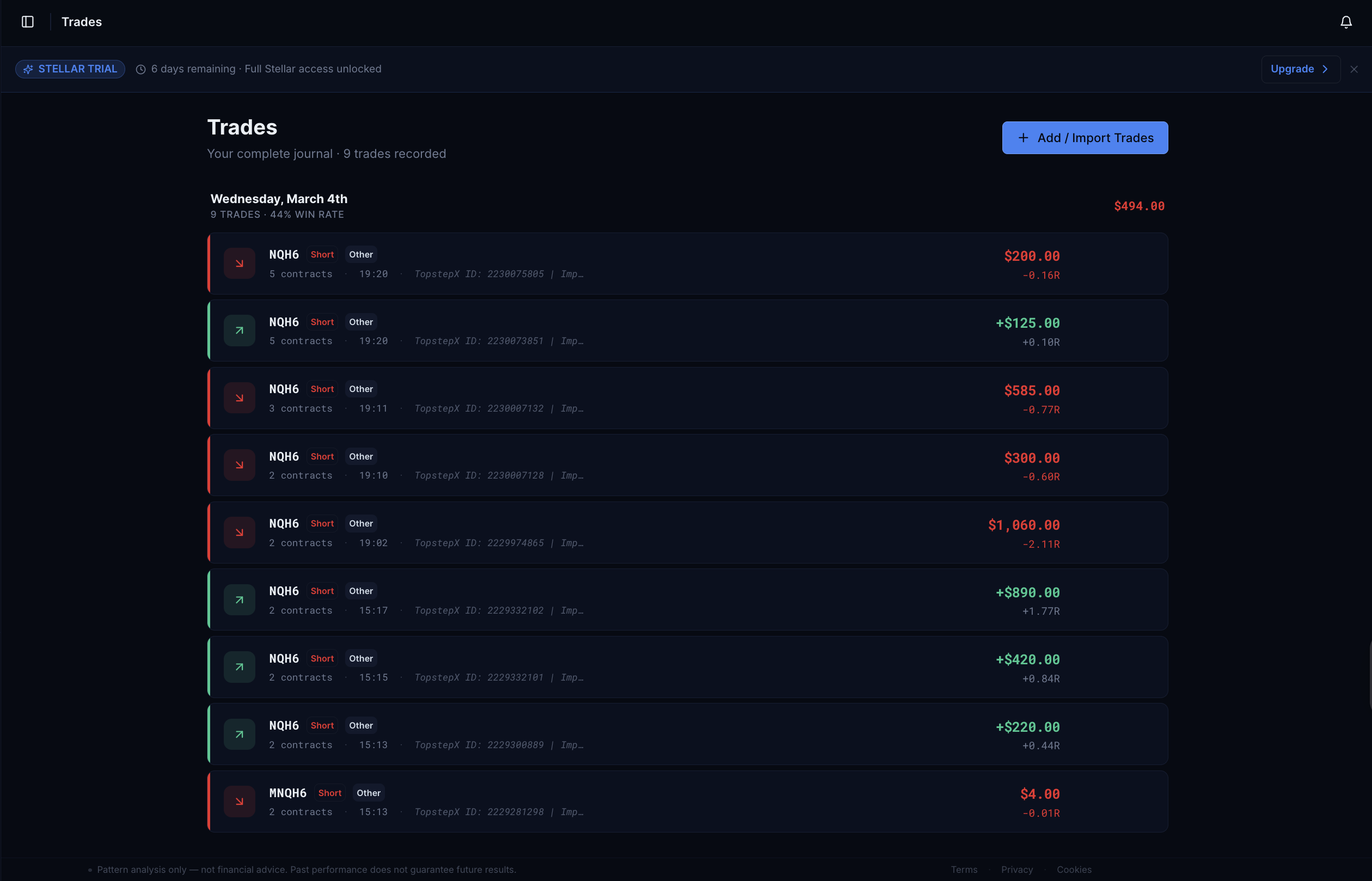Click win arrow icon on +$890.00 trade
The image size is (1372, 881).
coord(239,600)
